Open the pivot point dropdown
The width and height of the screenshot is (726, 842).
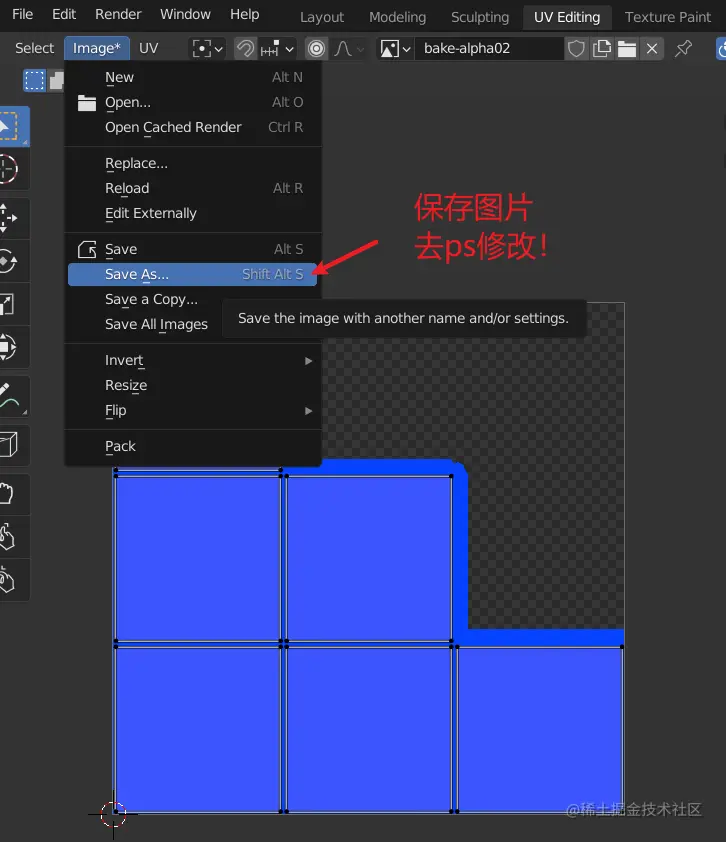point(208,49)
